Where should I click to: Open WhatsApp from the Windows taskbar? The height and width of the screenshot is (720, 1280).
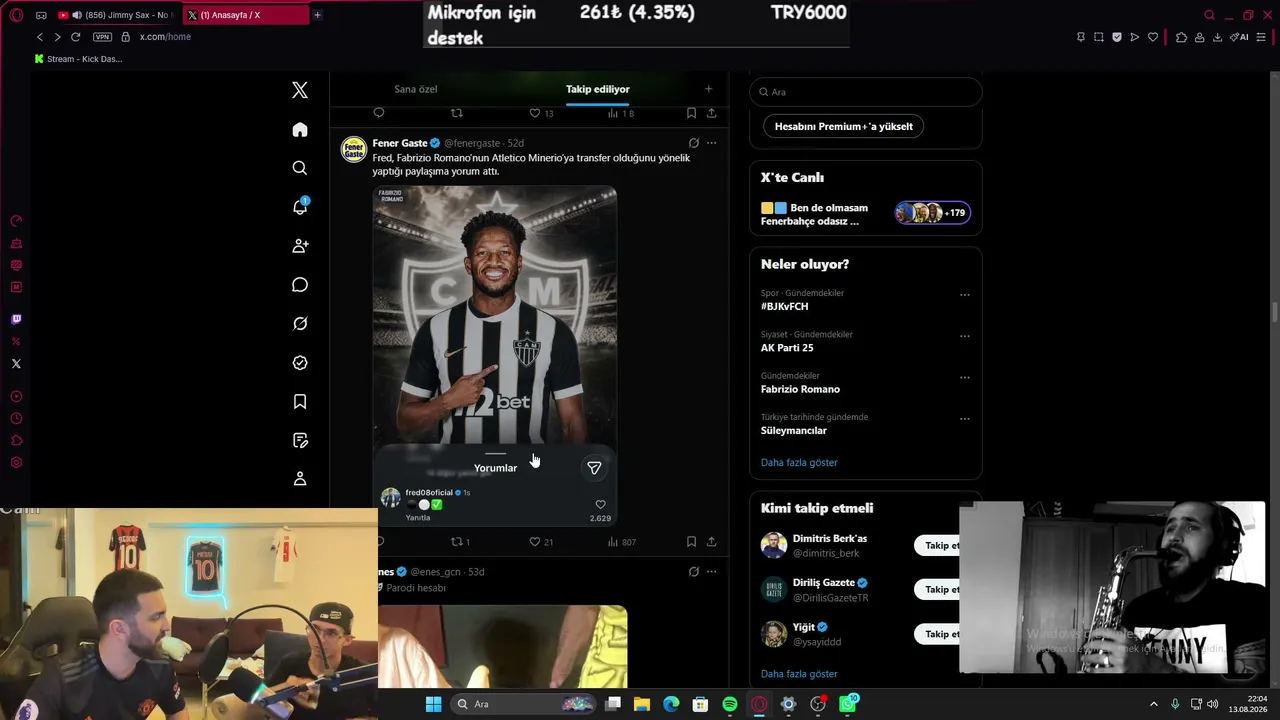(848, 704)
